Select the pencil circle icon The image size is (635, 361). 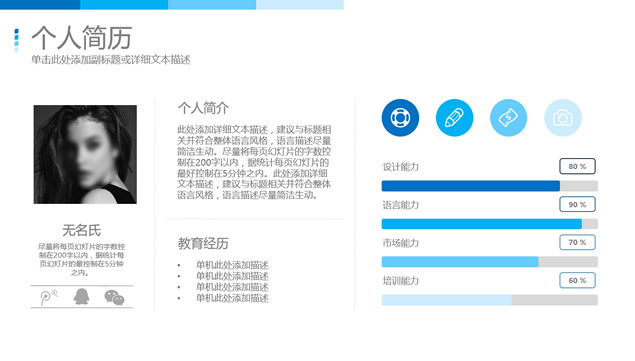click(454, 118)
